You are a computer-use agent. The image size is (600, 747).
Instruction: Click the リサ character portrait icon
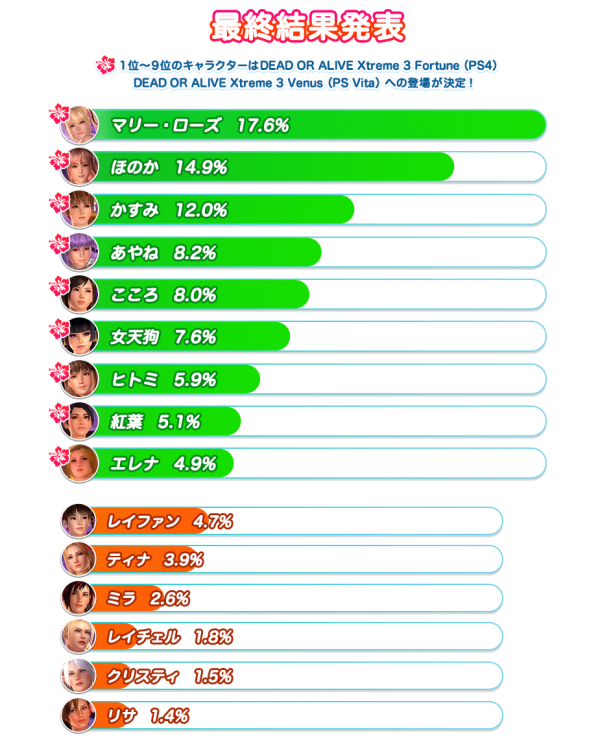[78, 715]
